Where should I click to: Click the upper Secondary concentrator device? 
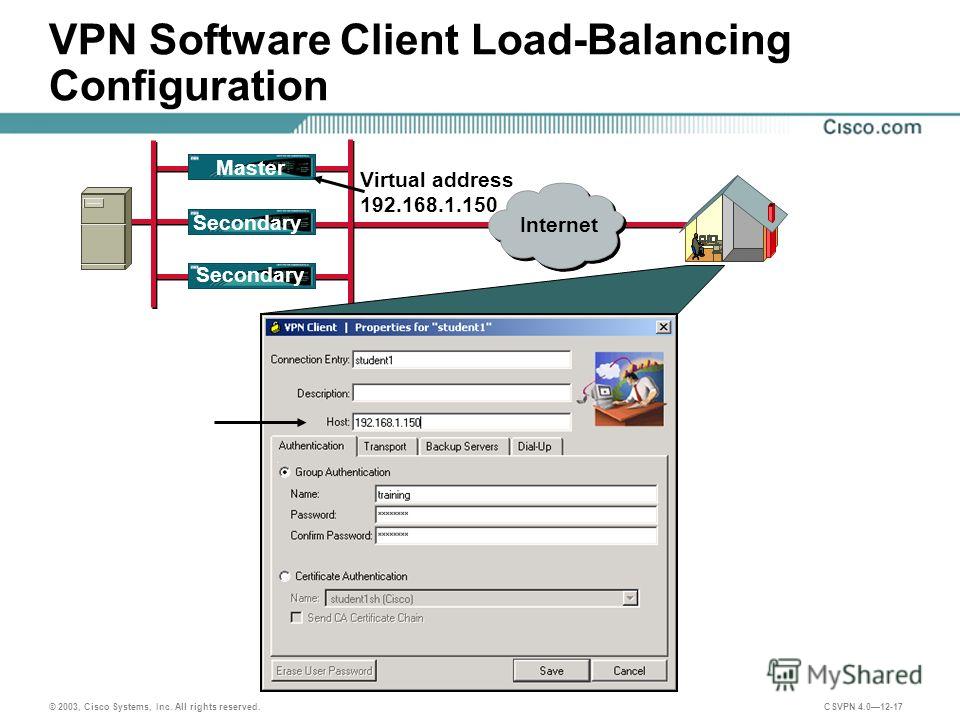tap(252, 222)
